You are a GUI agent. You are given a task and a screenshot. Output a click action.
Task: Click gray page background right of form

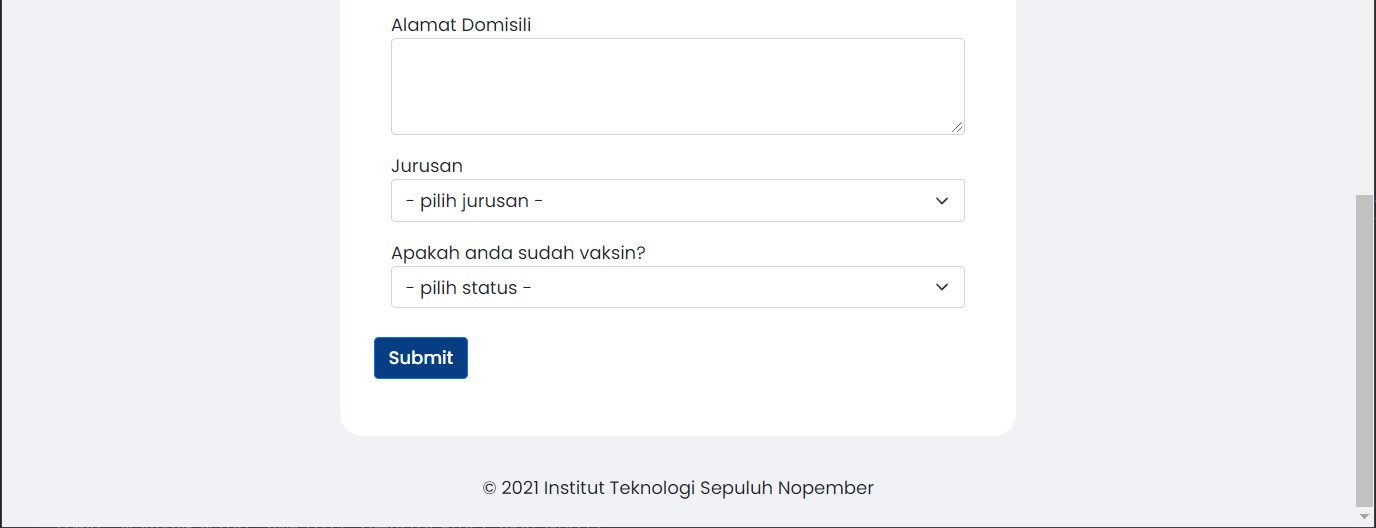coord(1180,250)
